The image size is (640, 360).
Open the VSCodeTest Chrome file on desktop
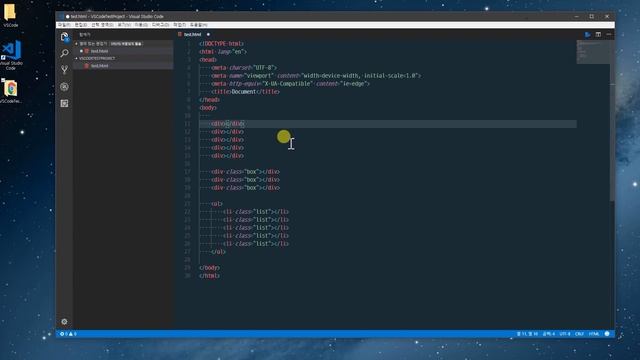[x=11, y=91]
